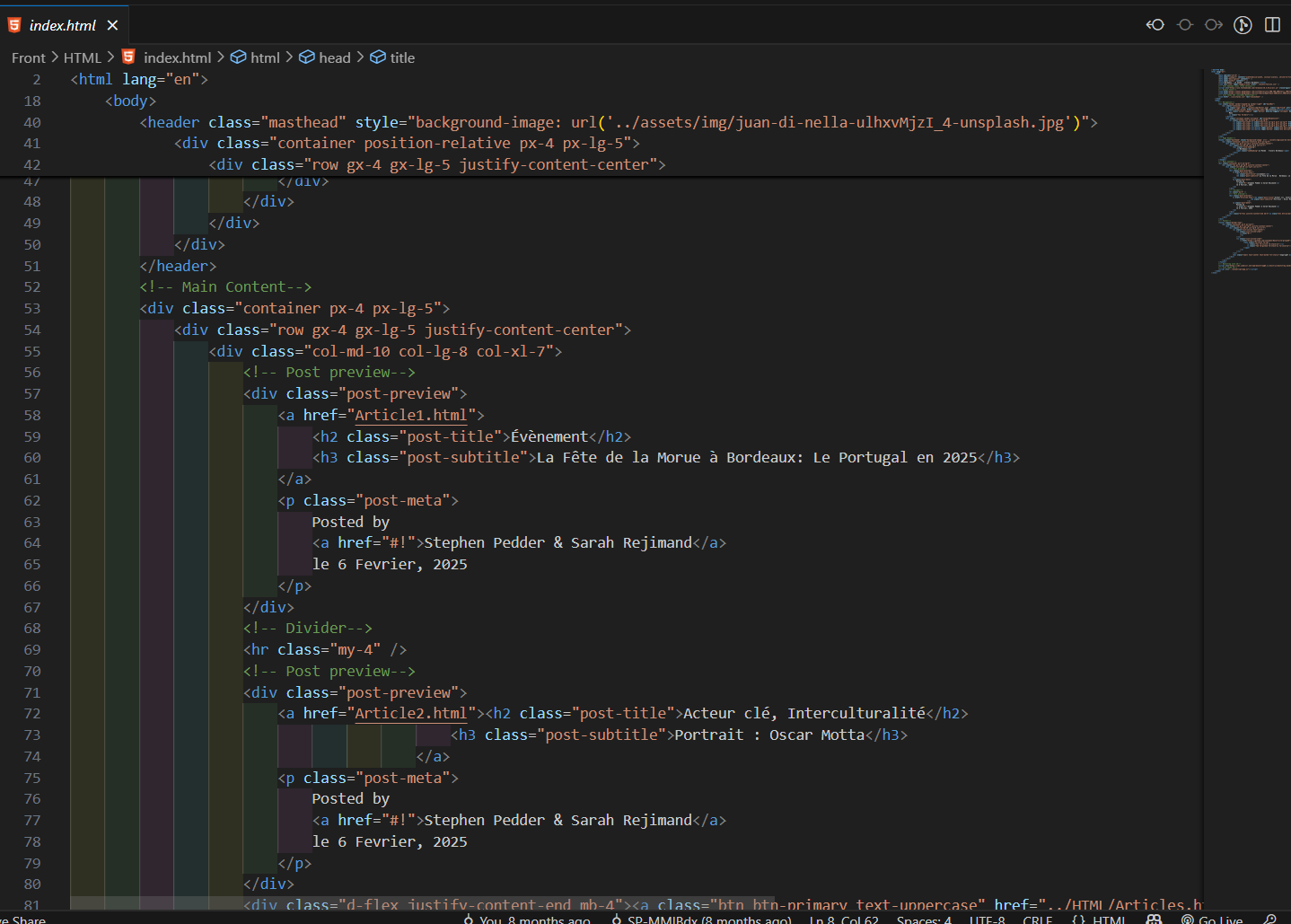Screen dimensions: 1291x924
Task: Change CRLF end-of-line sequence
Action: [1037, 919]
